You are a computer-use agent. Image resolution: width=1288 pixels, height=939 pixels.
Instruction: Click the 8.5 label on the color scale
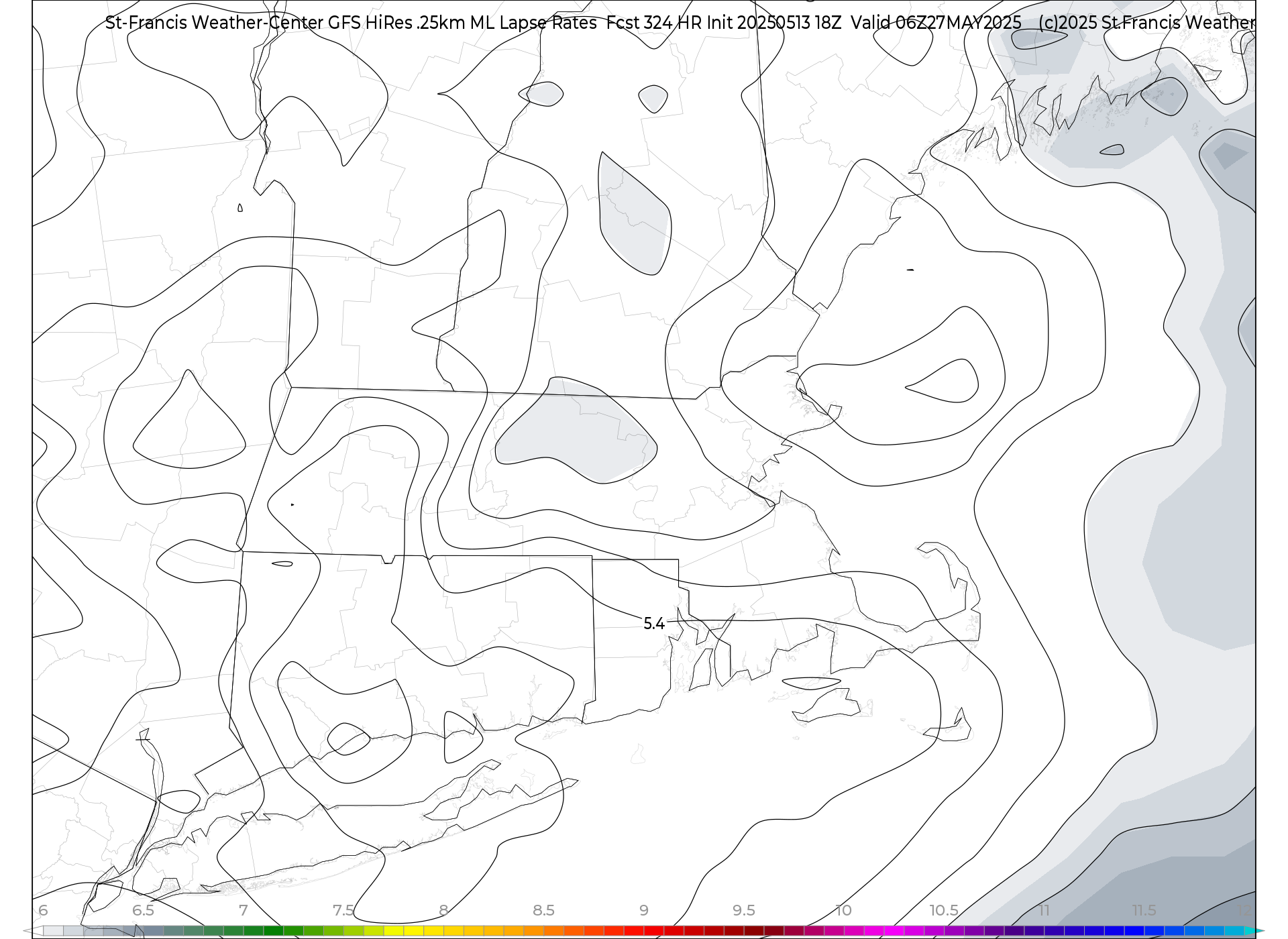coord(543,910)
